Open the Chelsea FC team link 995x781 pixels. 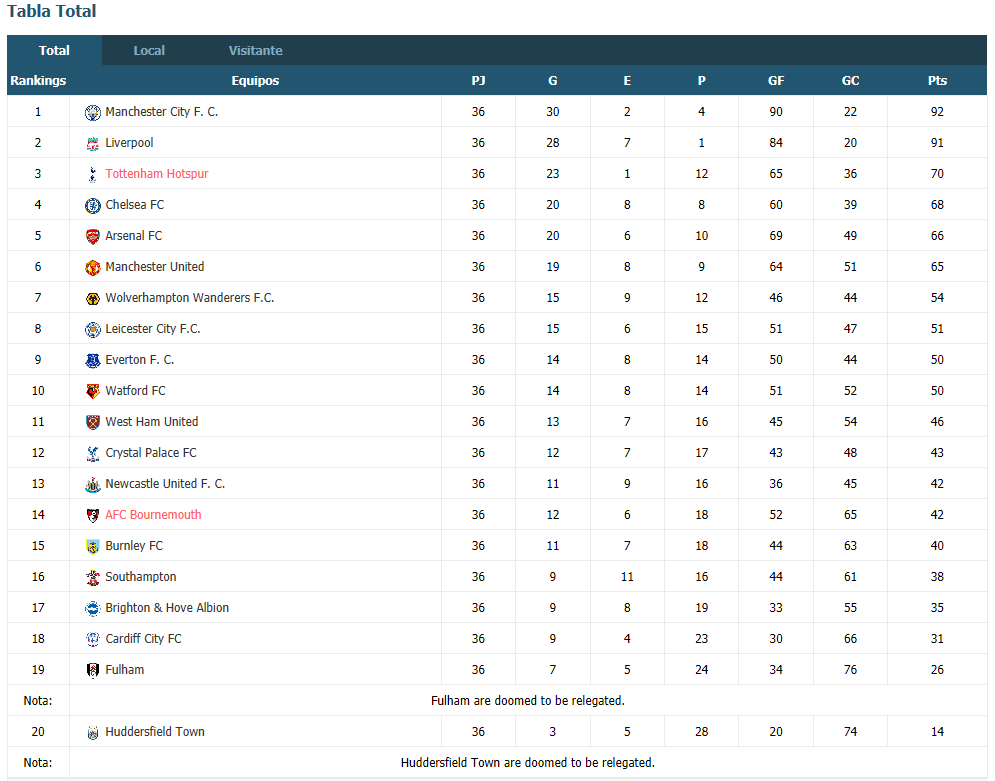pyautogui.click(x=135, y=205)
